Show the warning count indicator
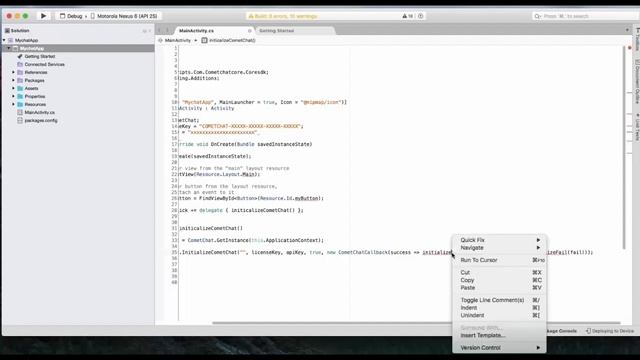Viewport: 640px width, 360px height. pyautogui.click(x=408, y=16)
